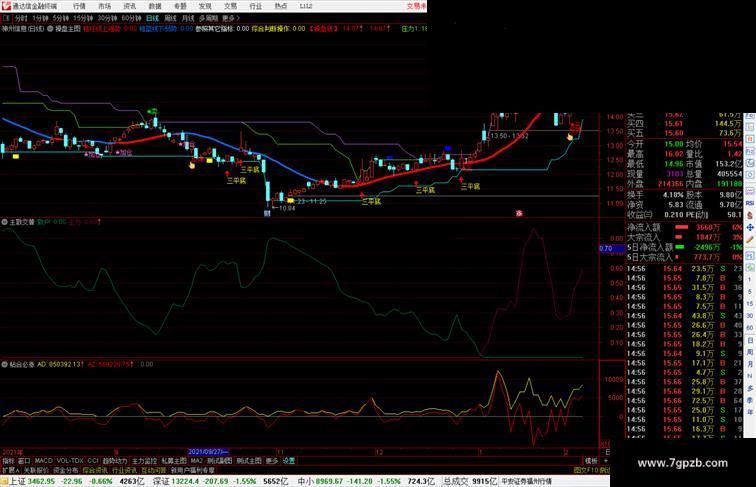The width and height of the screenshot is (756, 487).
Task: Select the 5-minute period in right sidebar
Action: 750,292
